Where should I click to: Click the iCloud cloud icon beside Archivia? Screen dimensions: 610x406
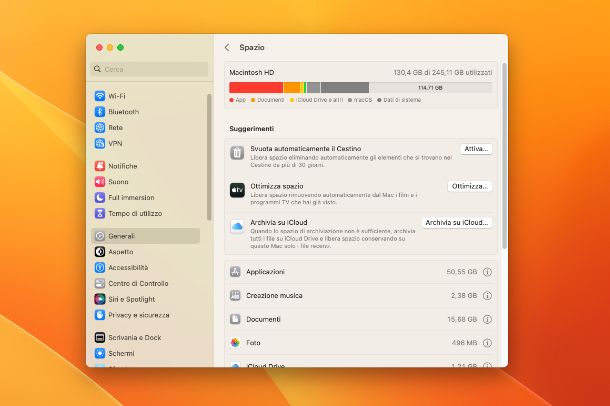pos(237,226)
